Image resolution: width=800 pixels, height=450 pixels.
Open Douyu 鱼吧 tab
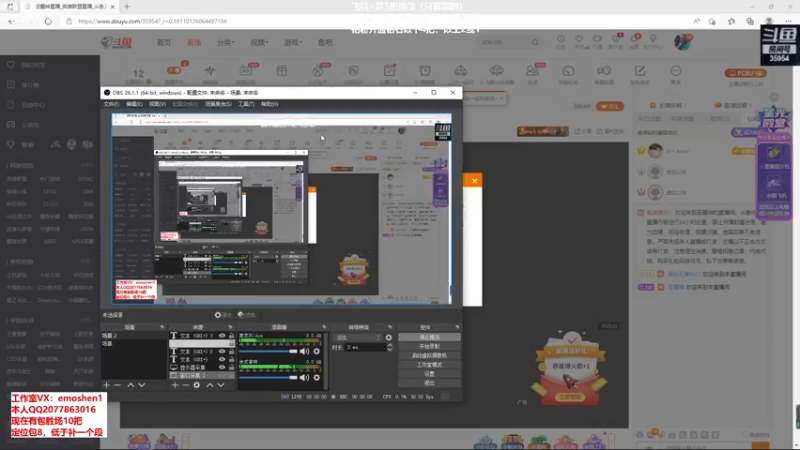pos(325,42)
